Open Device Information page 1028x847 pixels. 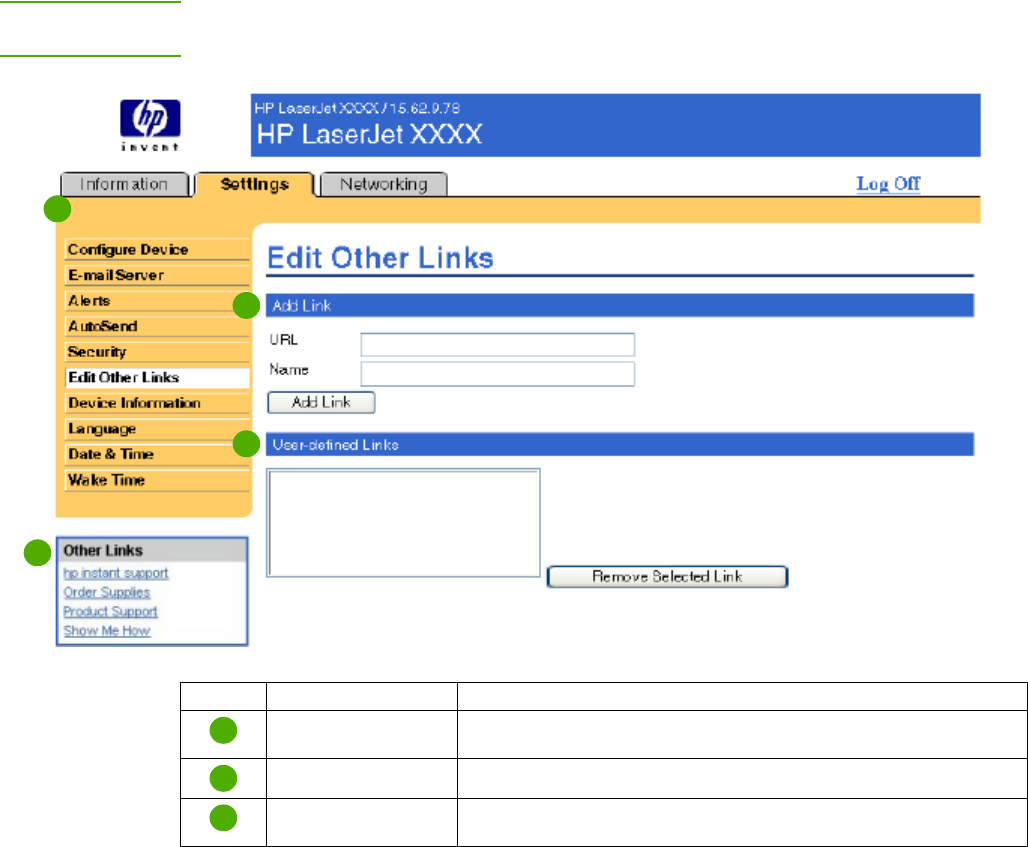[x=157, y=403]
